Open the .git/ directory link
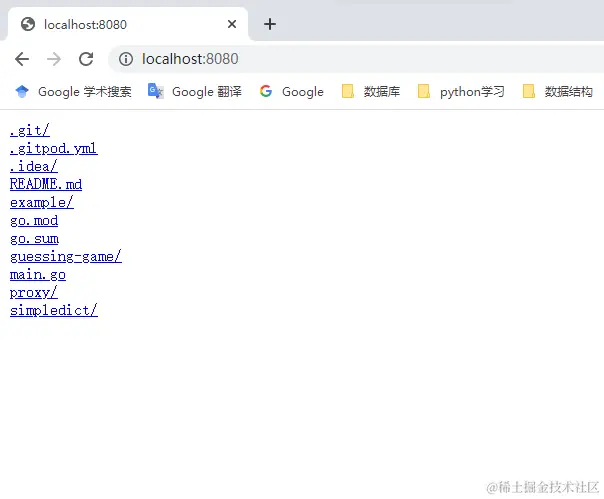604x499 pixels. point(30,130)
